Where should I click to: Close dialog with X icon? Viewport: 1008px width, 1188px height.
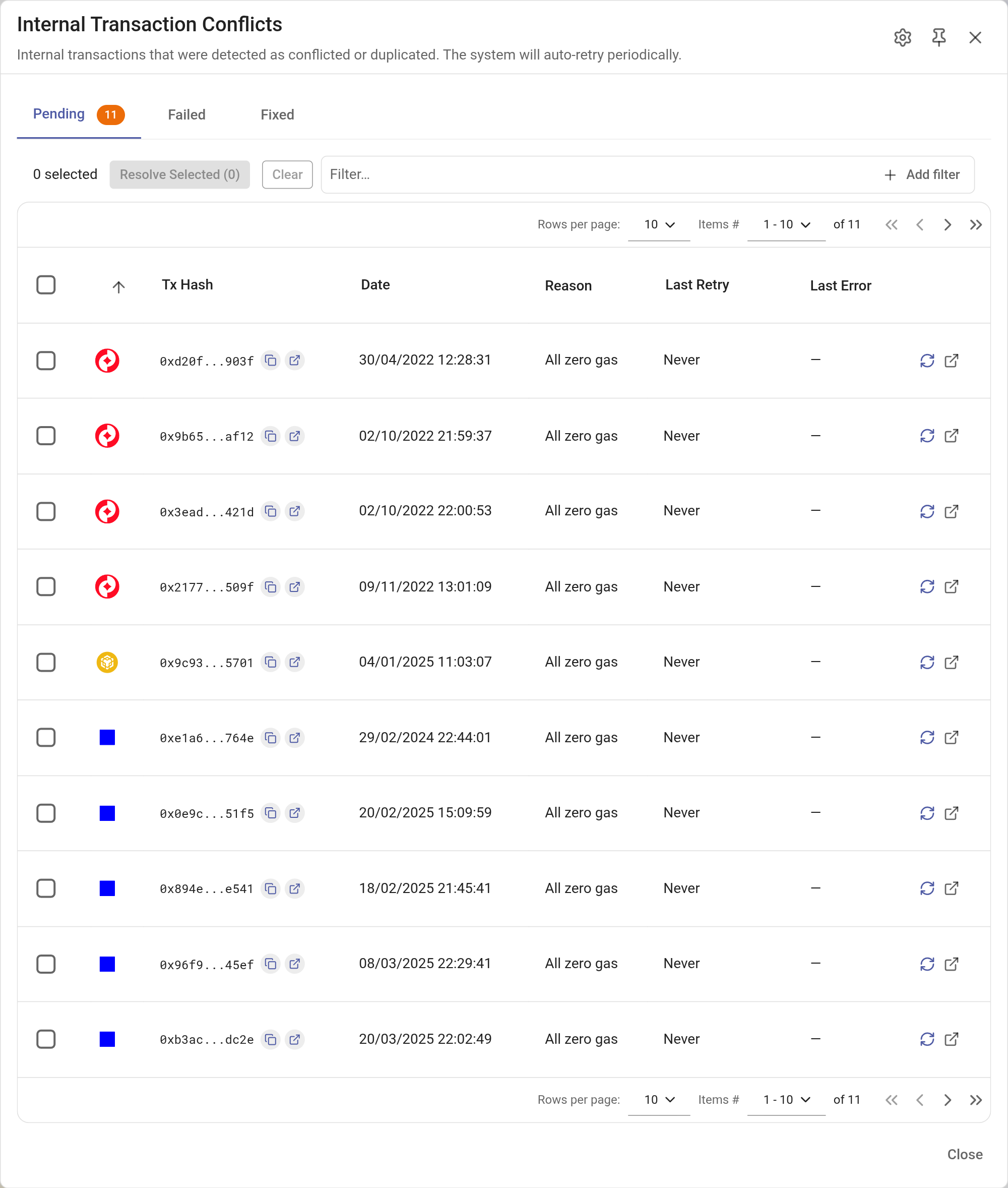[975, 38]
